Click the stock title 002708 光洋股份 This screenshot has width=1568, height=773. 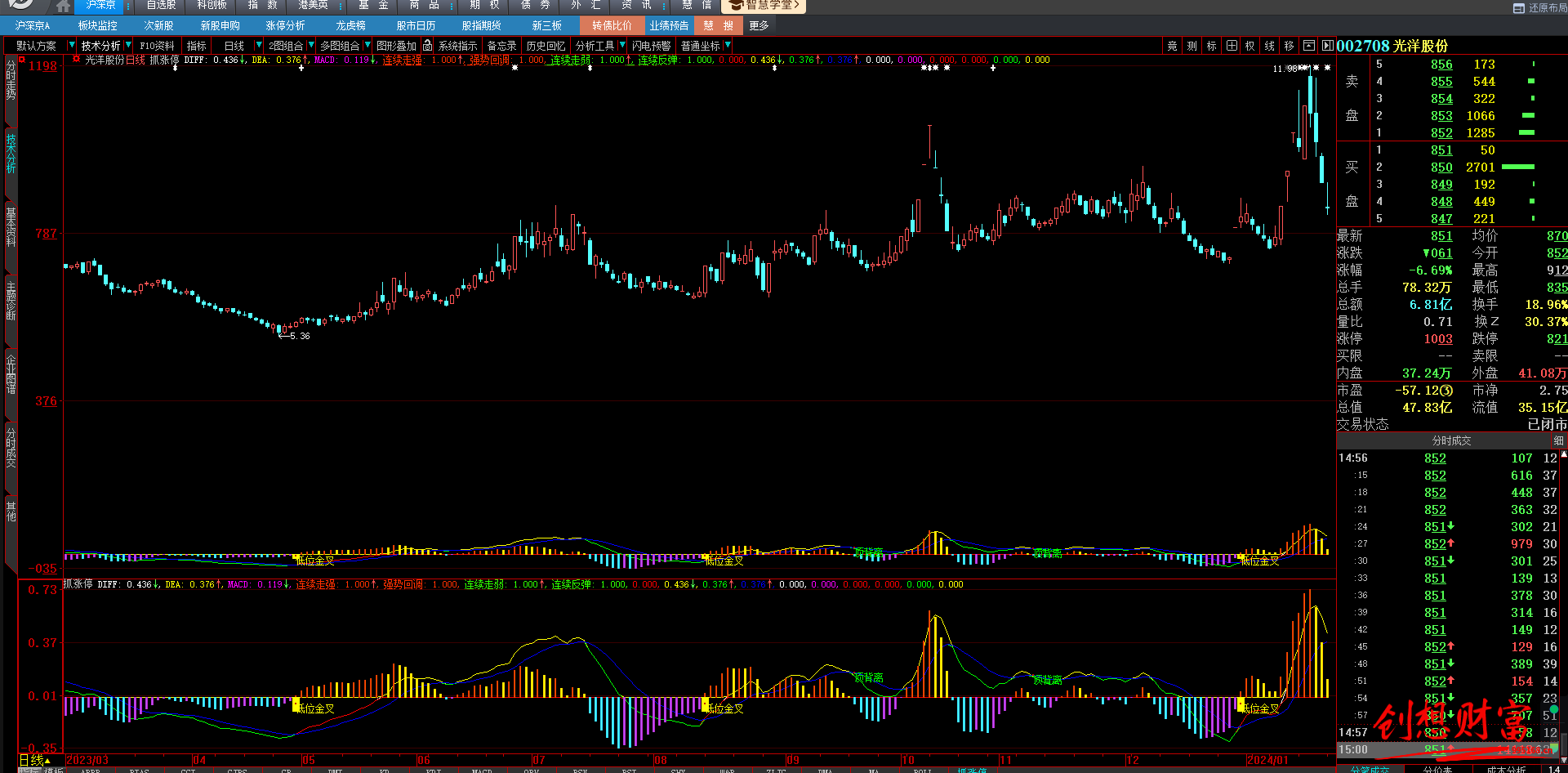(1392, 46)
